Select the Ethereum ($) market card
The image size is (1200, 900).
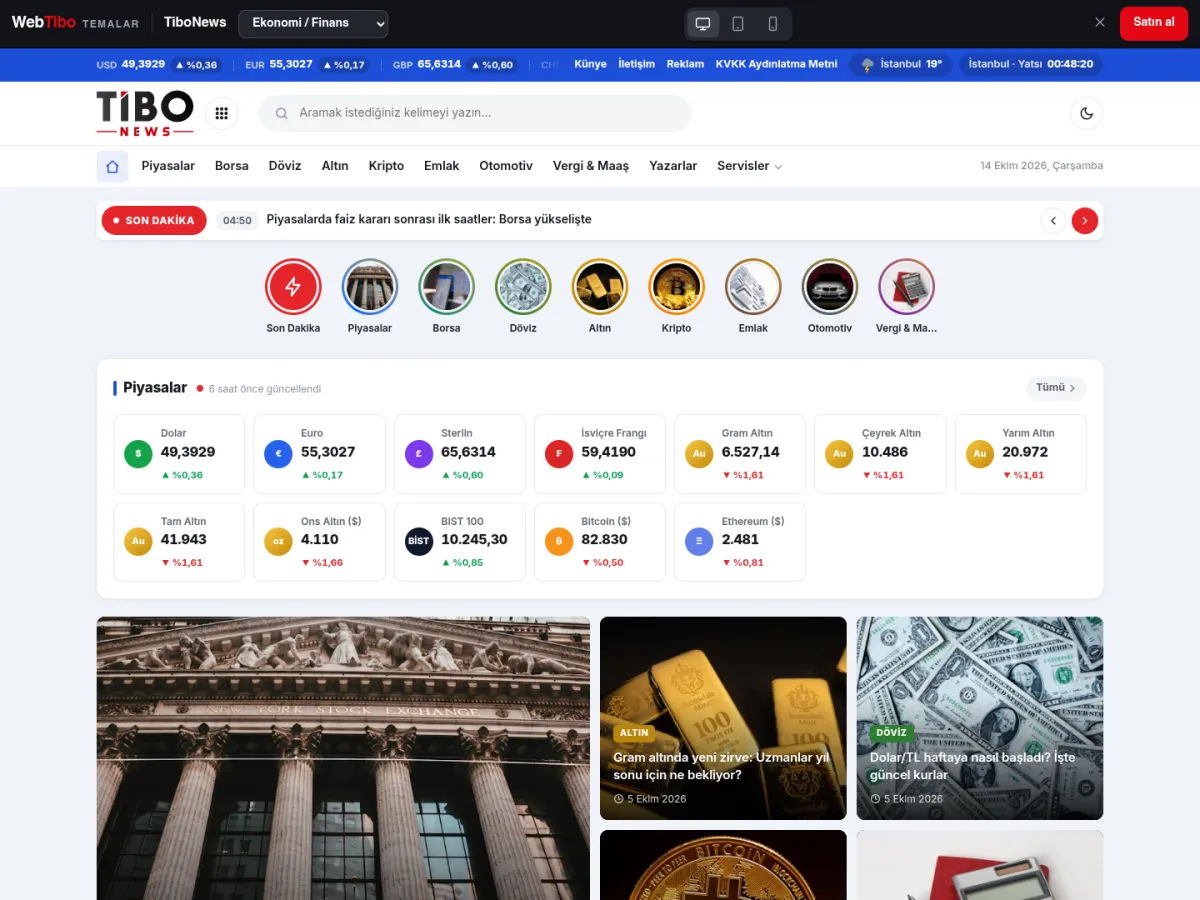pyautogui.click(x=740, y=542)
